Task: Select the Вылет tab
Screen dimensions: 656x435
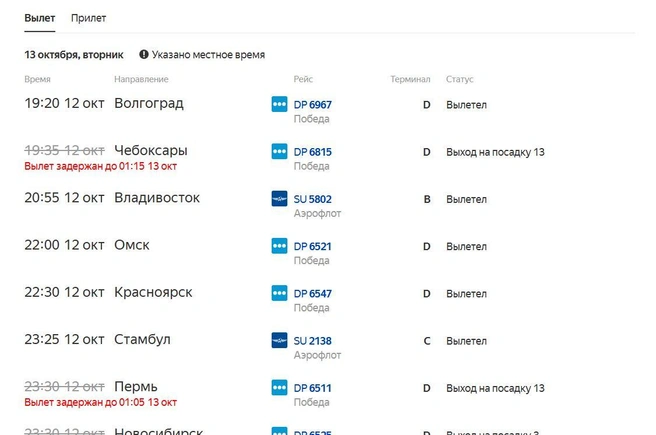Action: click(40, 18)
